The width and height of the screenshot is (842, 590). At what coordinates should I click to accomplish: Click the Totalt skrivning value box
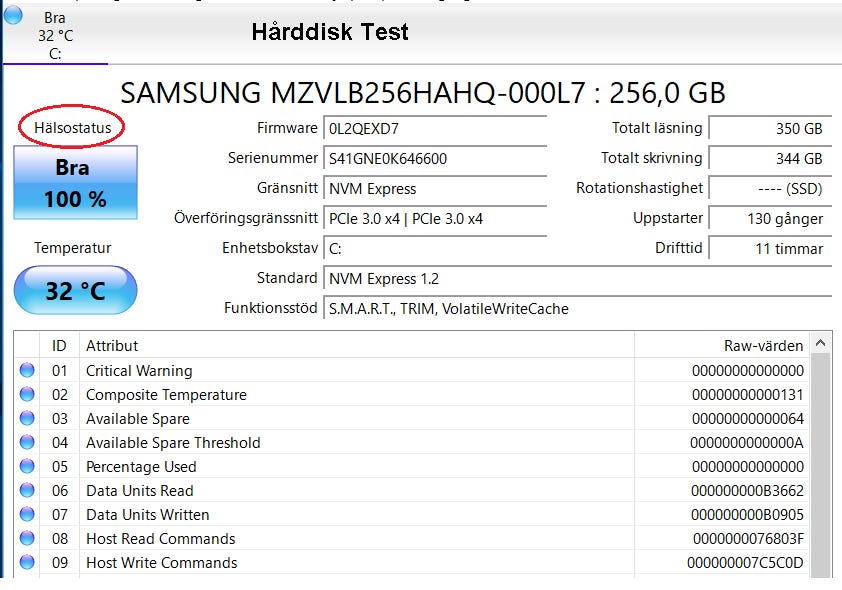pyautogui.click(x=769, y=159)
